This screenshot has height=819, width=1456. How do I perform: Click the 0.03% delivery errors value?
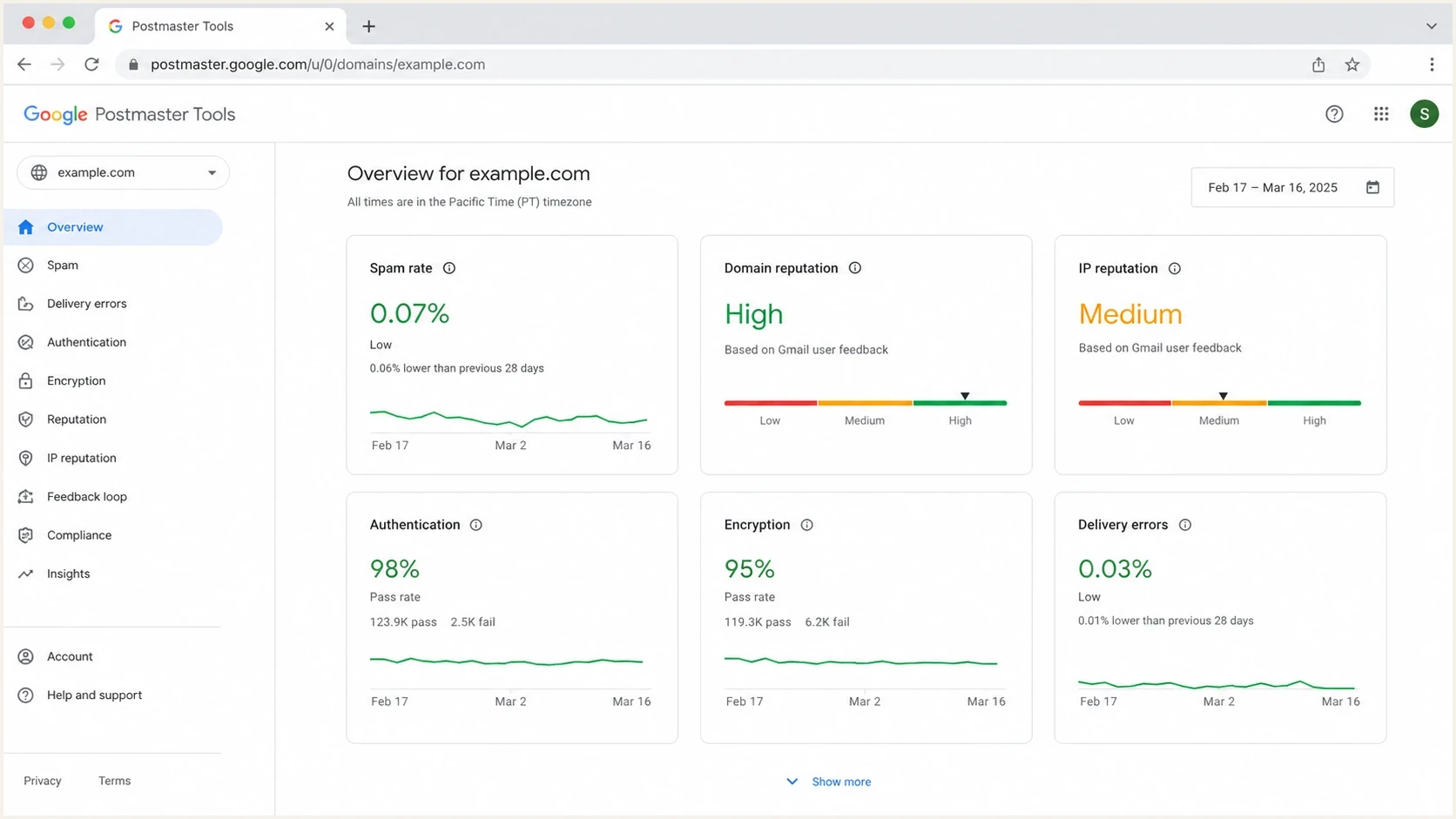pyautogui.click(x=1116, y=569)
